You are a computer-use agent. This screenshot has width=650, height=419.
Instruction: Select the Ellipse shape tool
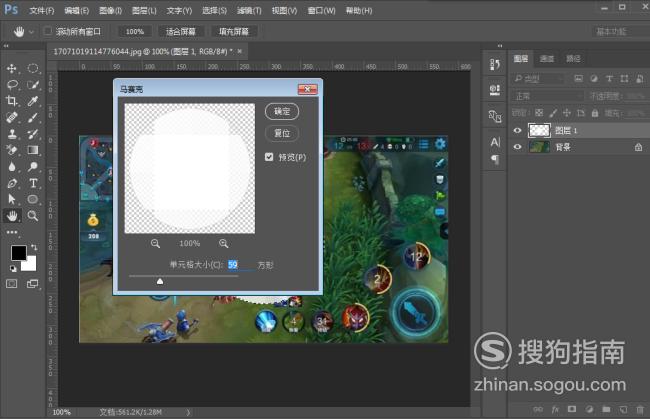point(33,199)
